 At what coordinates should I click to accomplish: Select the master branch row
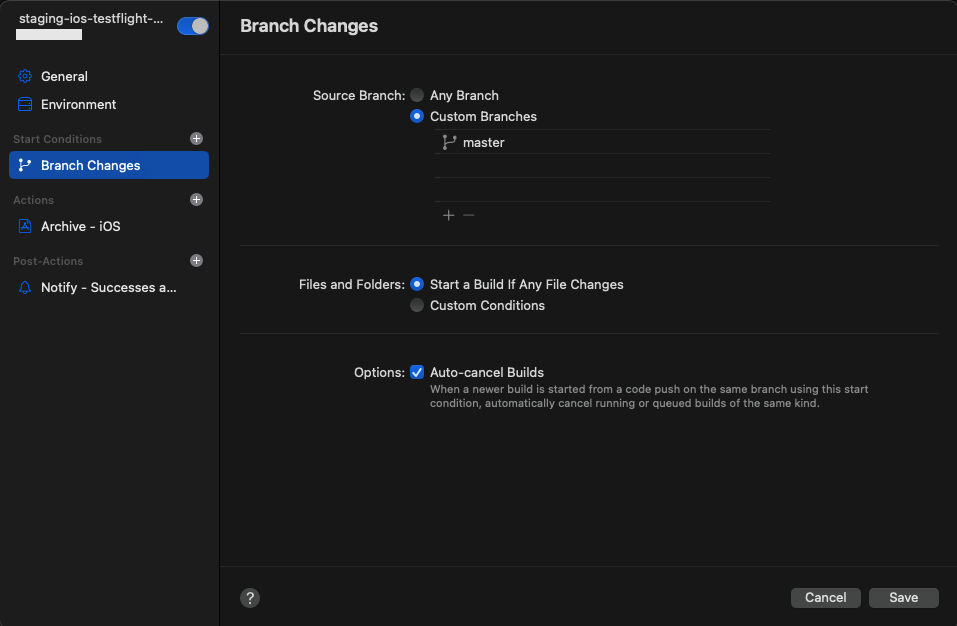[x=601, y=143]
